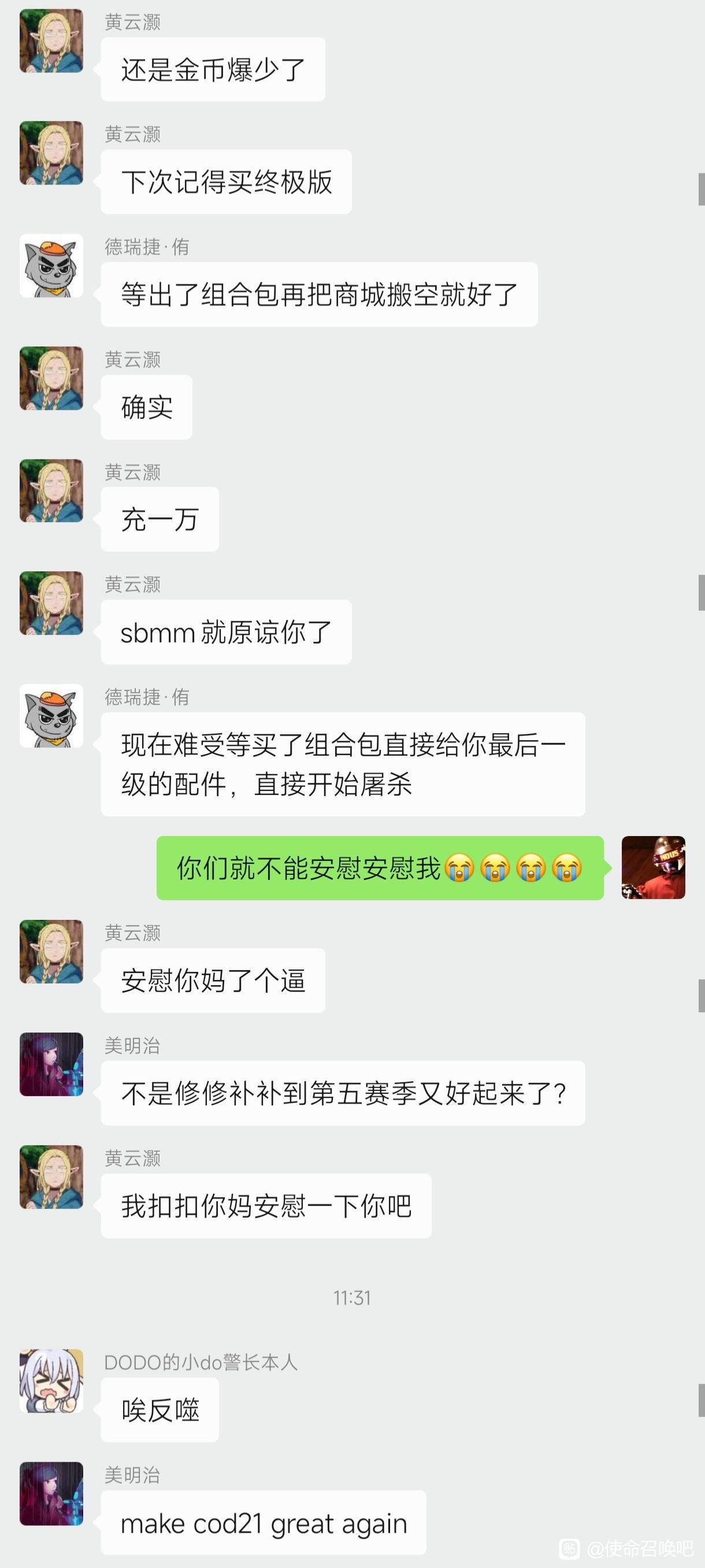Tap 黄云灏's avatar beside 充一万

pos(51,491)
